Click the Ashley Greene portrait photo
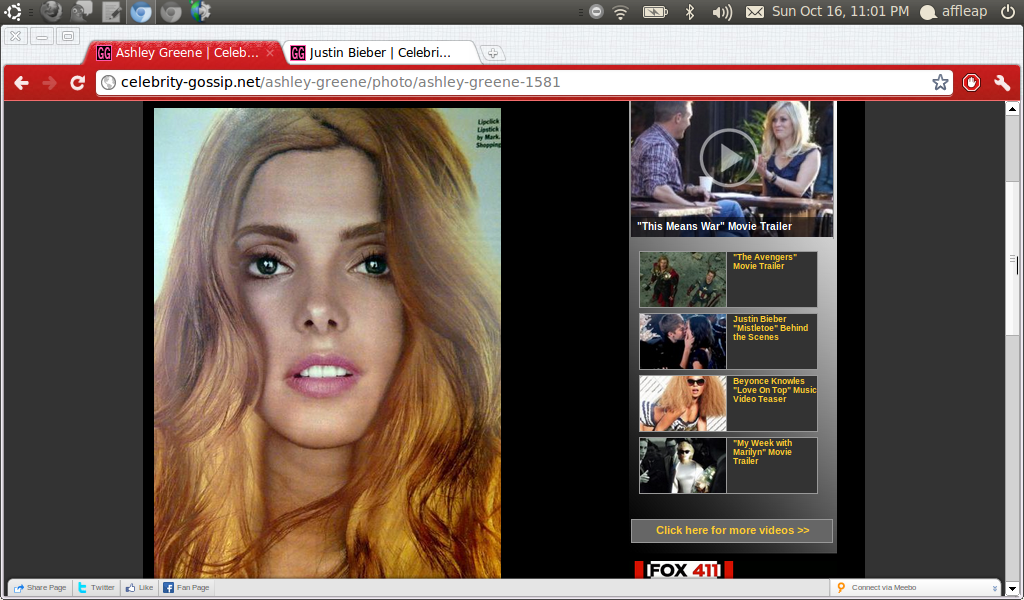The height and width of the screenshot is (600, 1024). (x=327, y=343)
